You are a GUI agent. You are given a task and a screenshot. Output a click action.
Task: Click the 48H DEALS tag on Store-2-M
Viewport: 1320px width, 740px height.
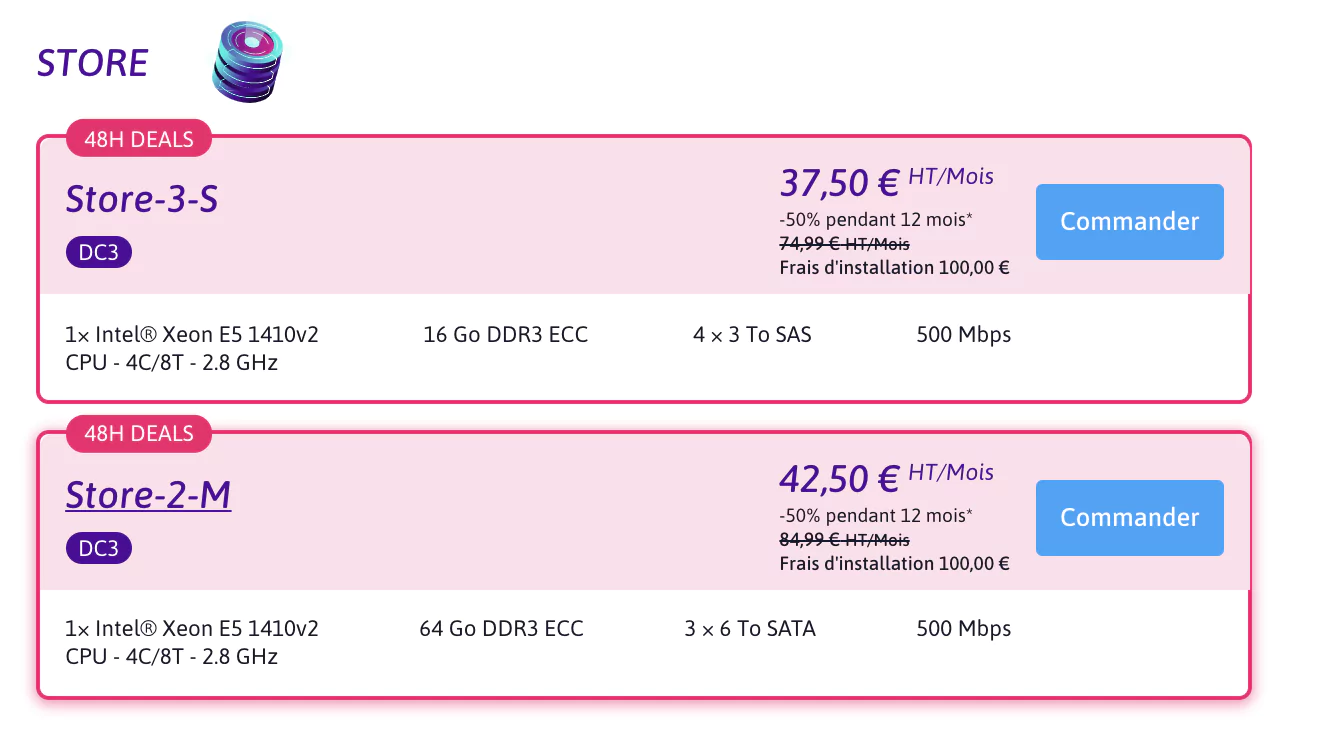[139, 434]
